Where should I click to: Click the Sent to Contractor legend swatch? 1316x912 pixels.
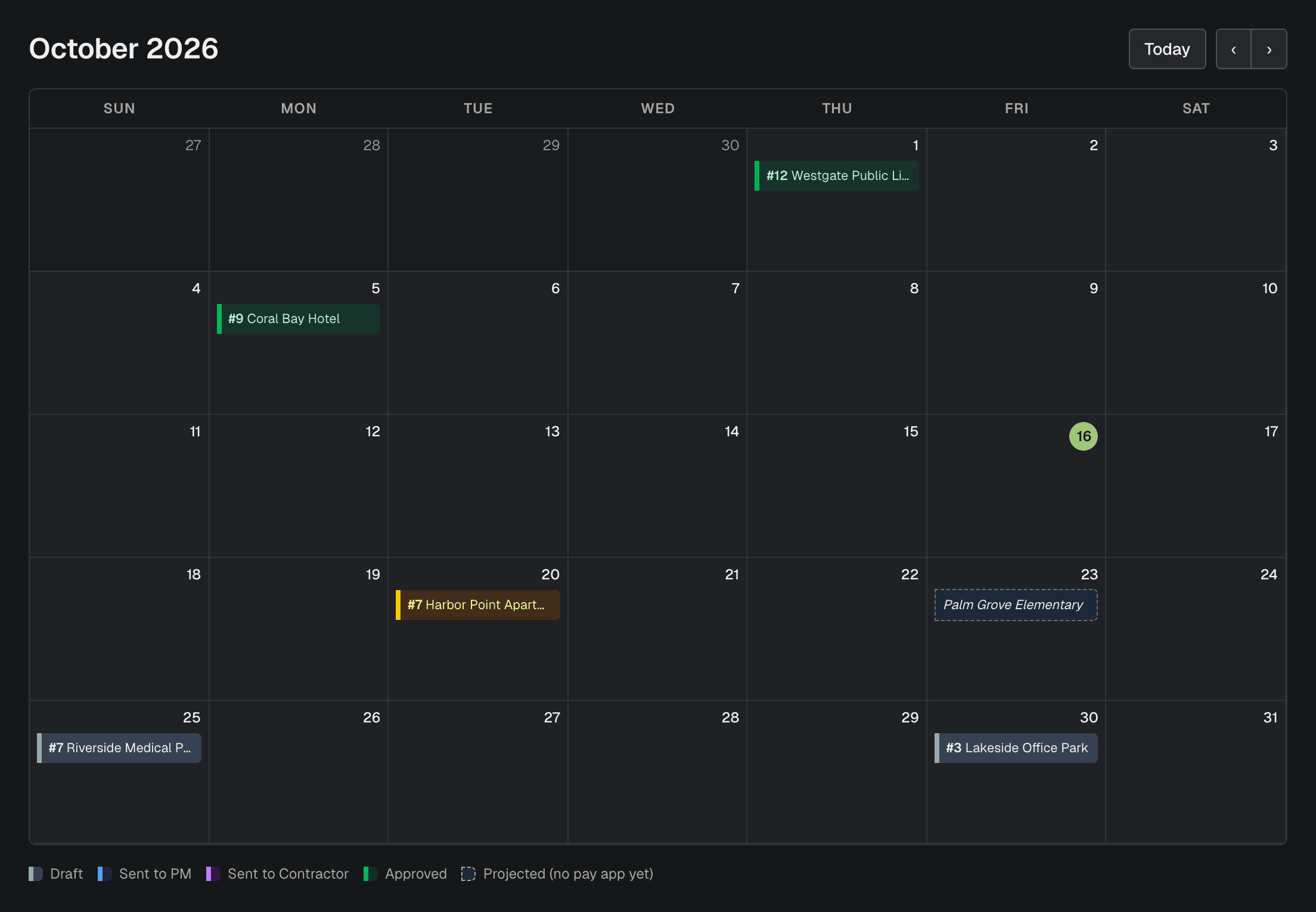click(x=213, y=874)
